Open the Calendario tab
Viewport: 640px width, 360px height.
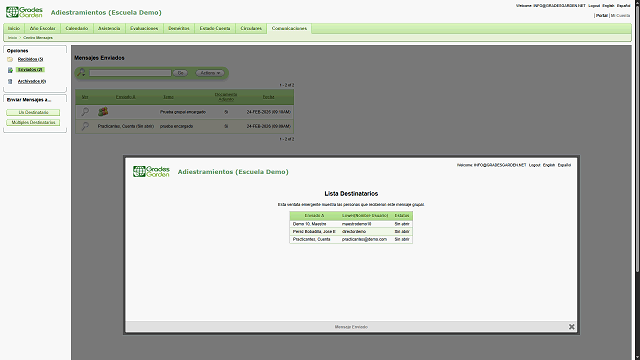tap(77, 29)
